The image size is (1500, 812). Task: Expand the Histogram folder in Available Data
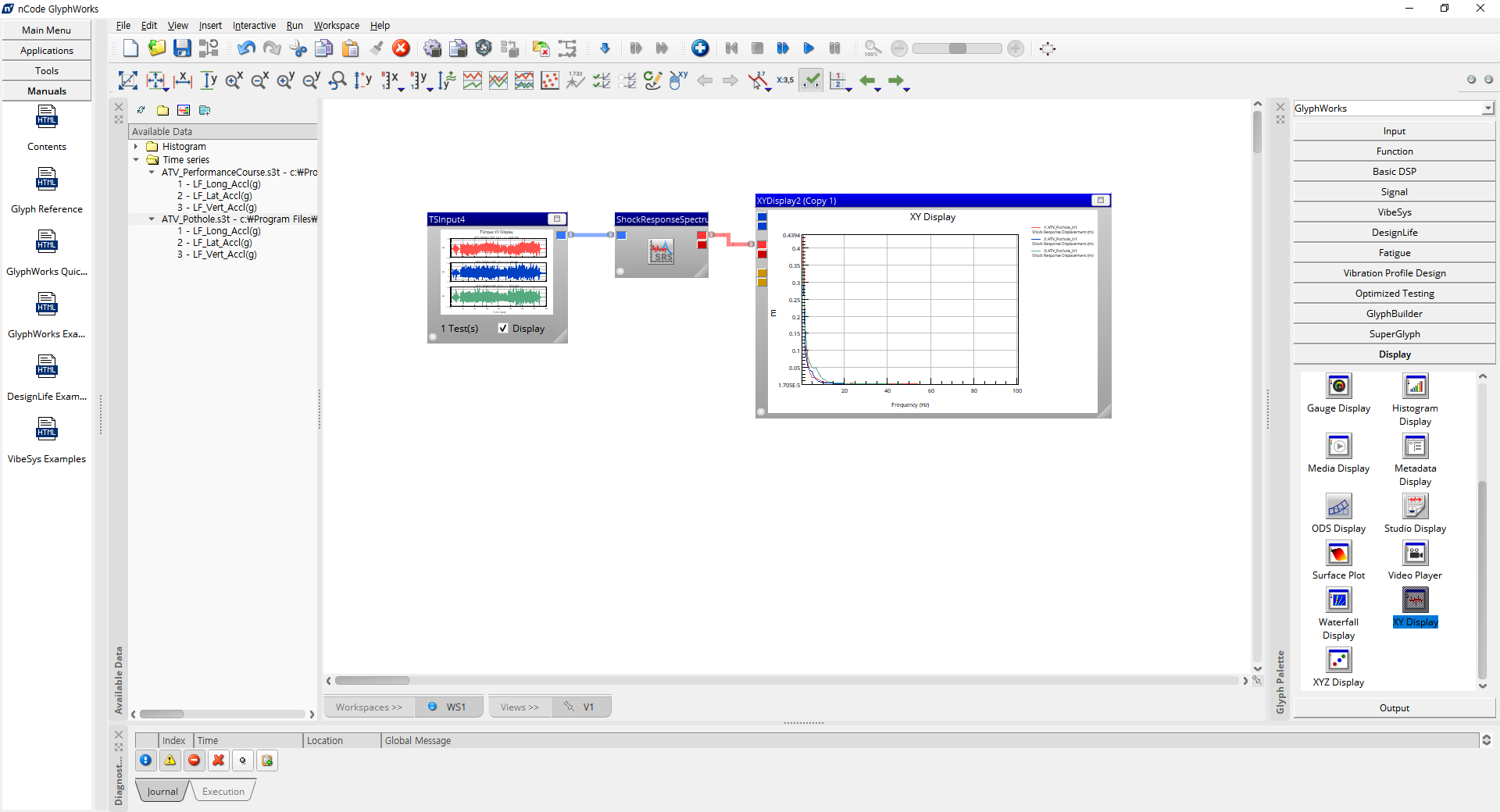[x=136, y=147]
